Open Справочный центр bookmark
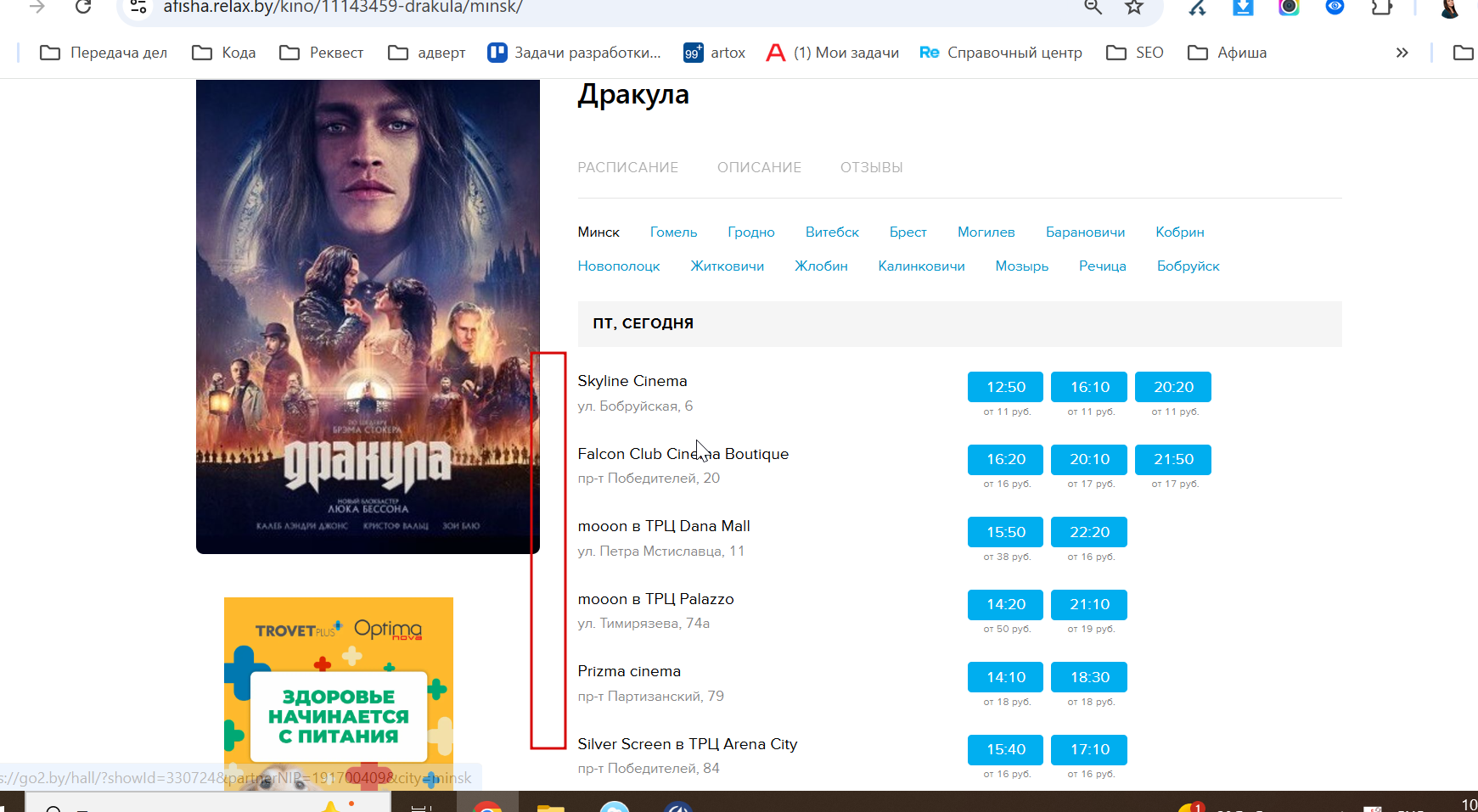The height and width of the screenshot is (812, 1478). [x=1001, y=53]
